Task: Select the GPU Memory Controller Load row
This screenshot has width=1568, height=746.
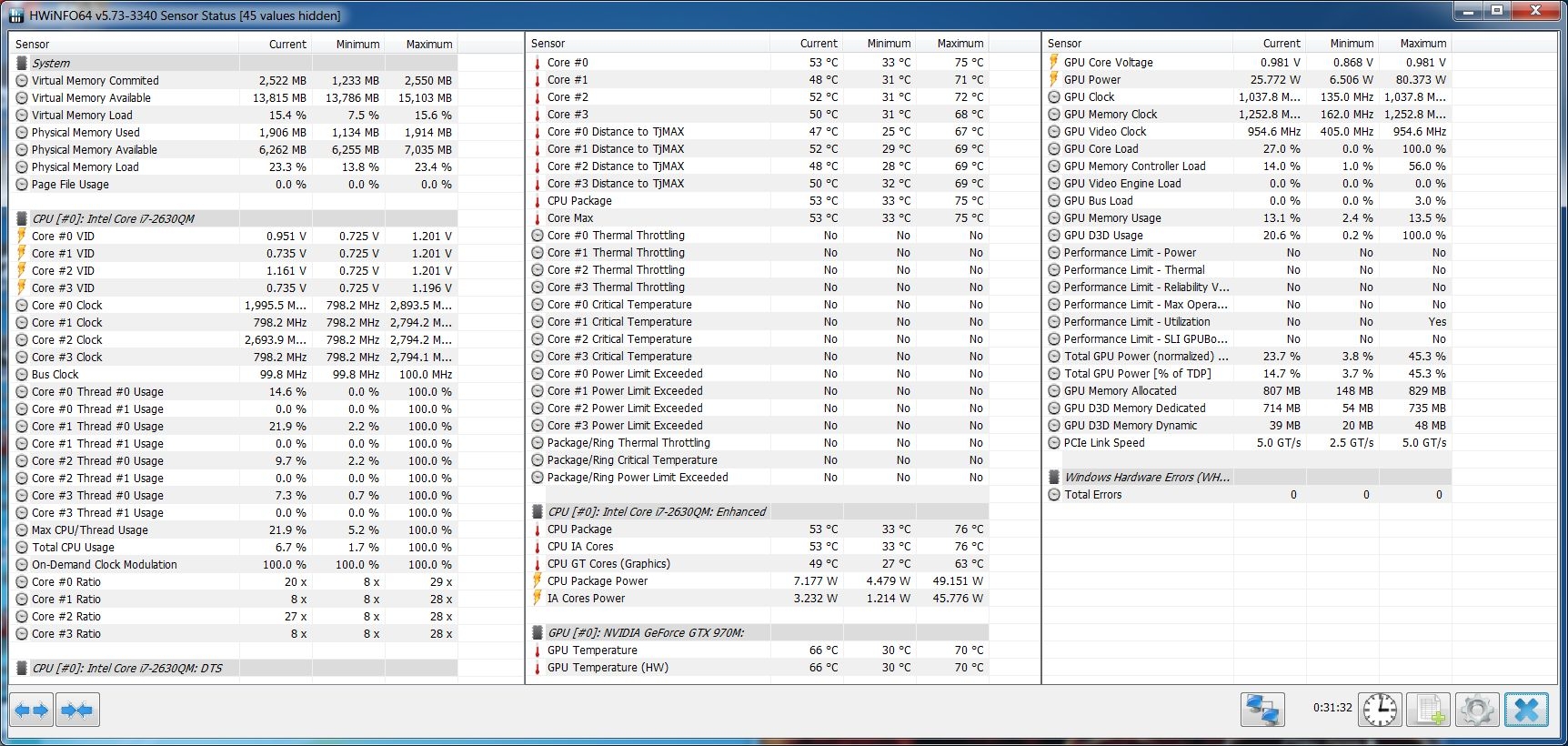Action: 1247,166
